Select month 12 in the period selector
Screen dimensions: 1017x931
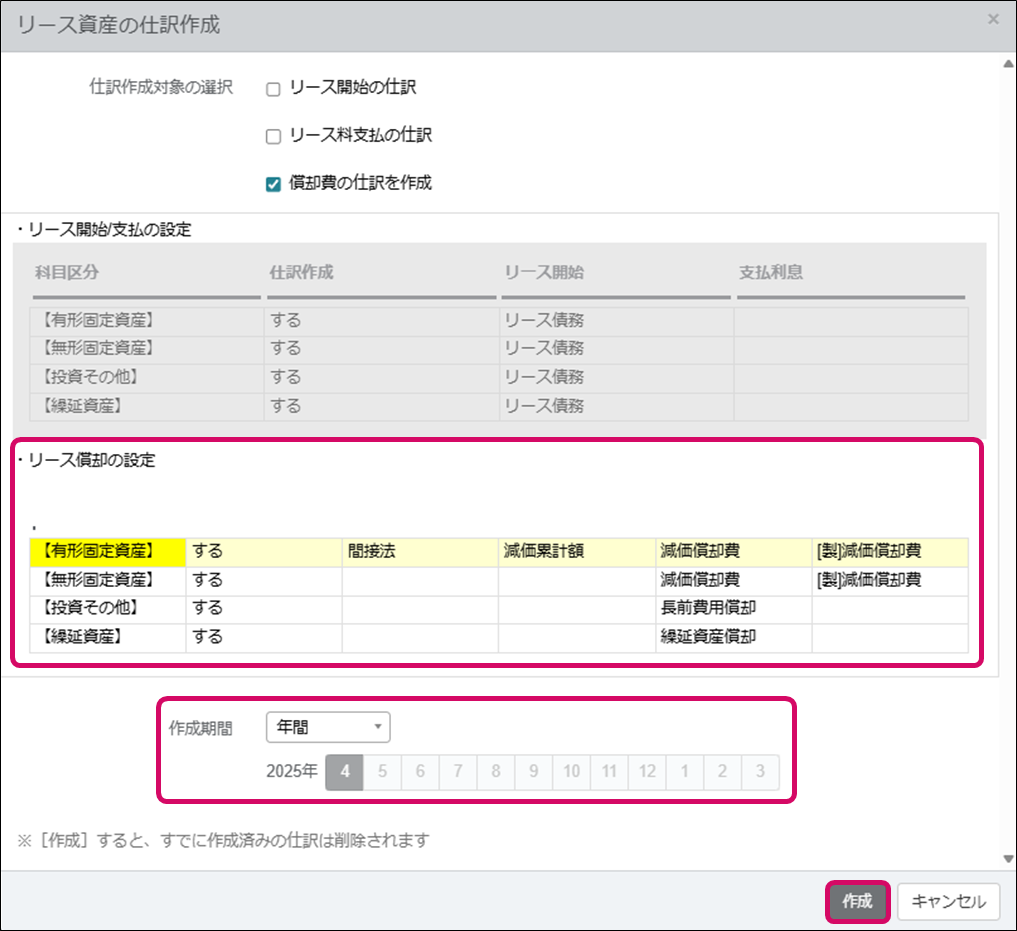pyautogui.click(x=647, y=772)
